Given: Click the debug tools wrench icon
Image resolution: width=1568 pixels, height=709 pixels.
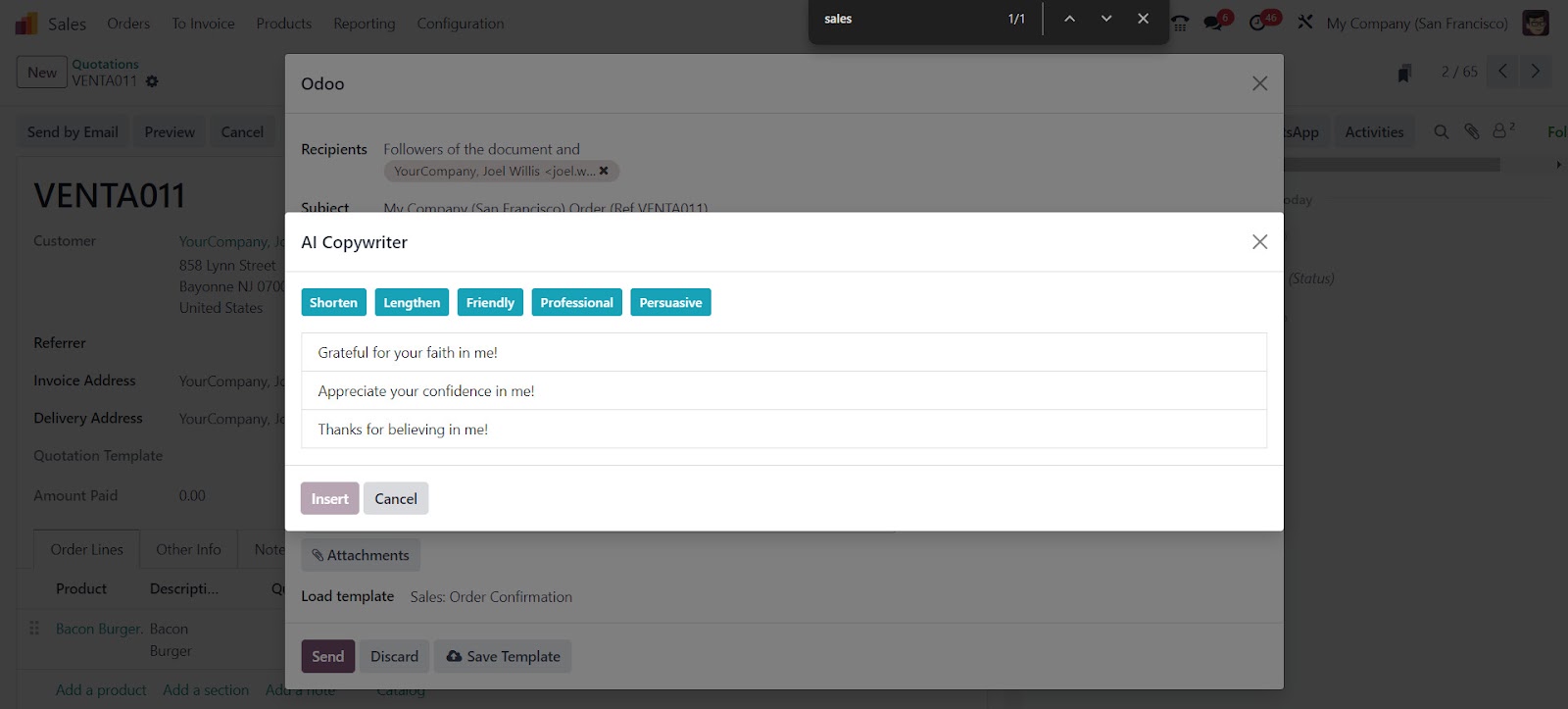Looking at the screenshot, I should [1304, 23].
